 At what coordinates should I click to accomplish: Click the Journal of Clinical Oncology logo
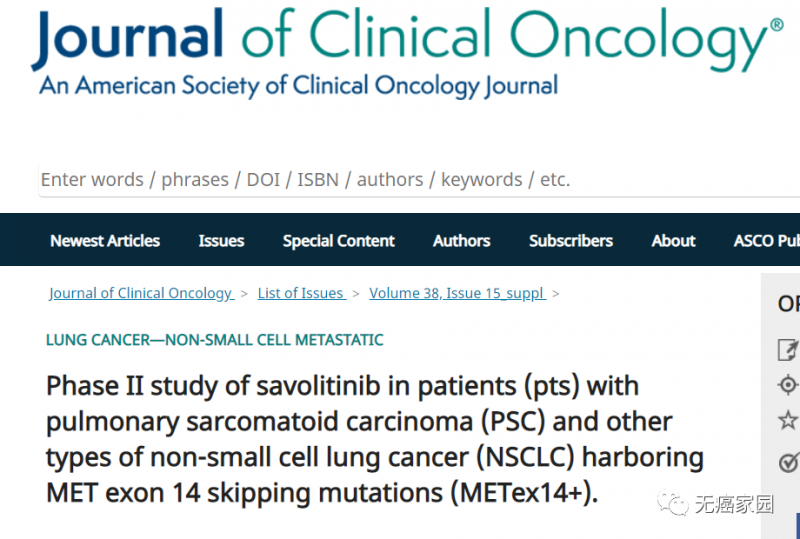(407, 39)
